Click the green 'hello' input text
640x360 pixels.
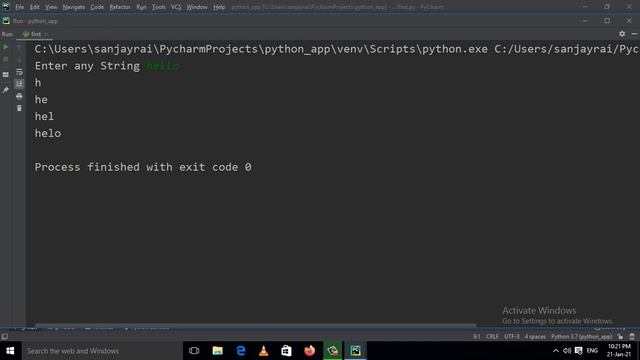click(163, 66)
